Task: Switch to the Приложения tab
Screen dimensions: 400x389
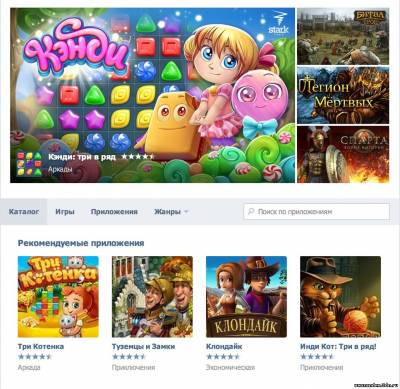Action: pyautogui.click(x=114, y=212)
